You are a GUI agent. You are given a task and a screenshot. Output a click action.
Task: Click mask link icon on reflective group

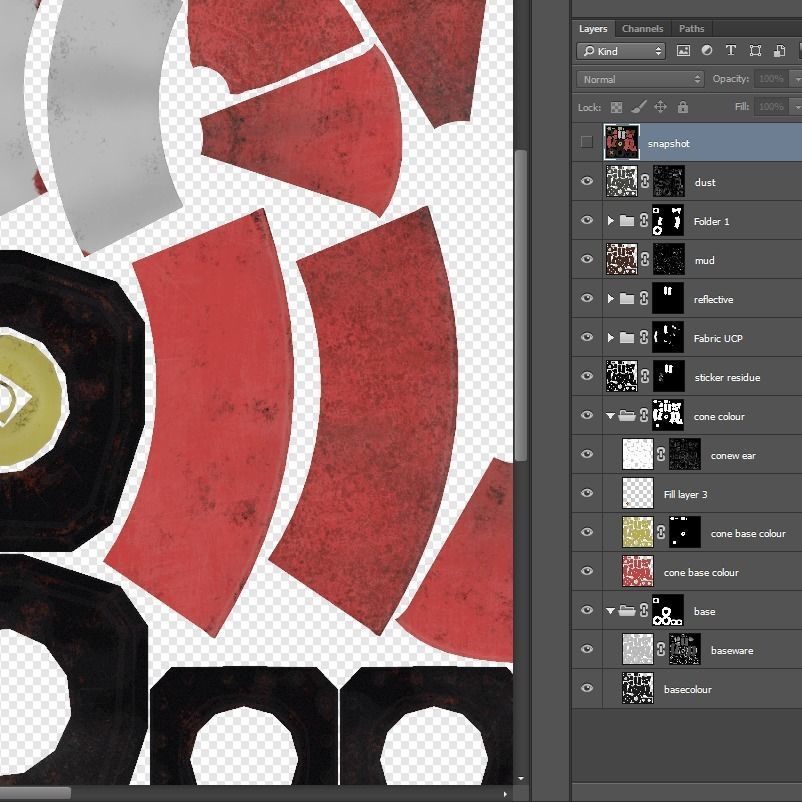(644, 298)
